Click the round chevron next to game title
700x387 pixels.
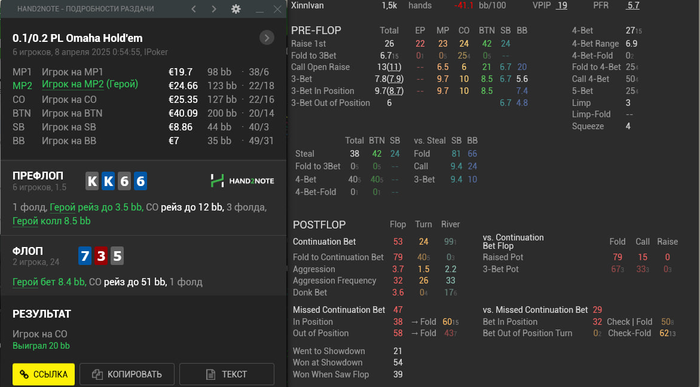pyautogui.click(x=267, y=38)
